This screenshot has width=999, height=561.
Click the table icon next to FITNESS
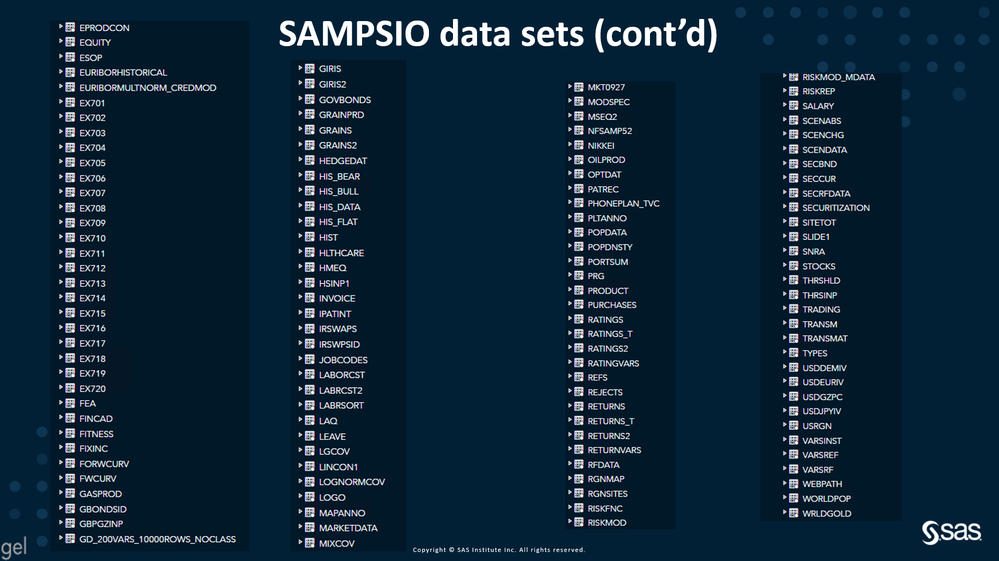70,434
